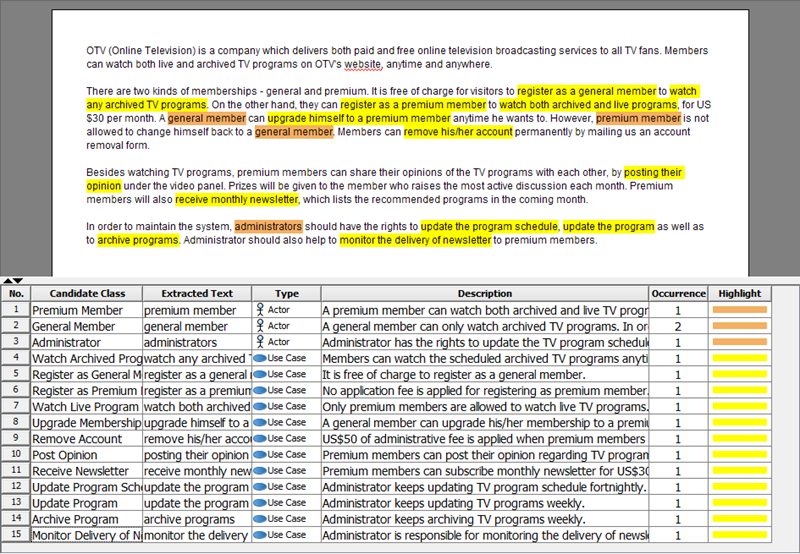Screen dimensions: 800x554
Task: Expand the pane using the down arrow splitter
Action: (x=18, y=281)
